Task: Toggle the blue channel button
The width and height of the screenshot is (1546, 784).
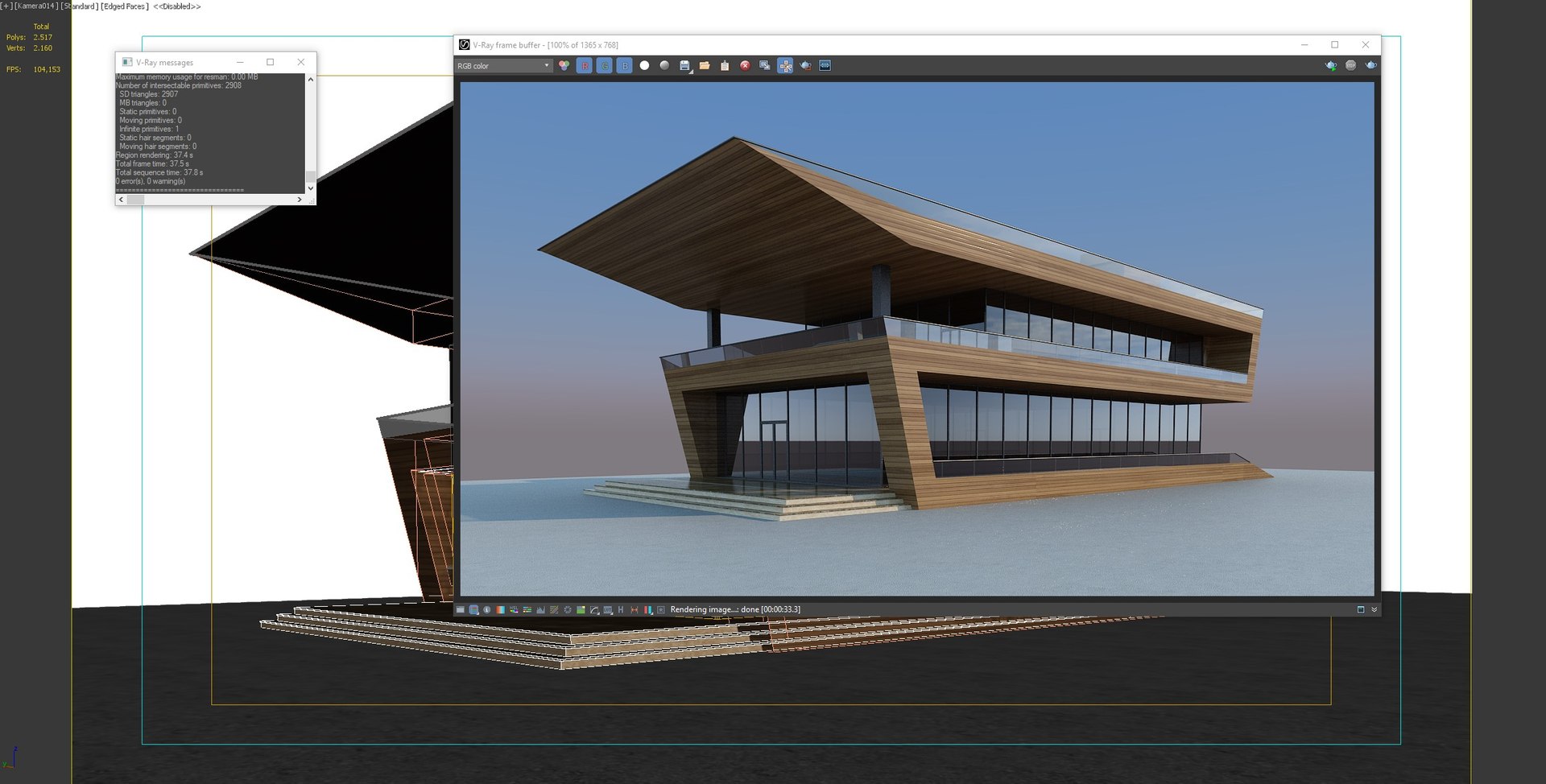Action: [x=625, y=66]
